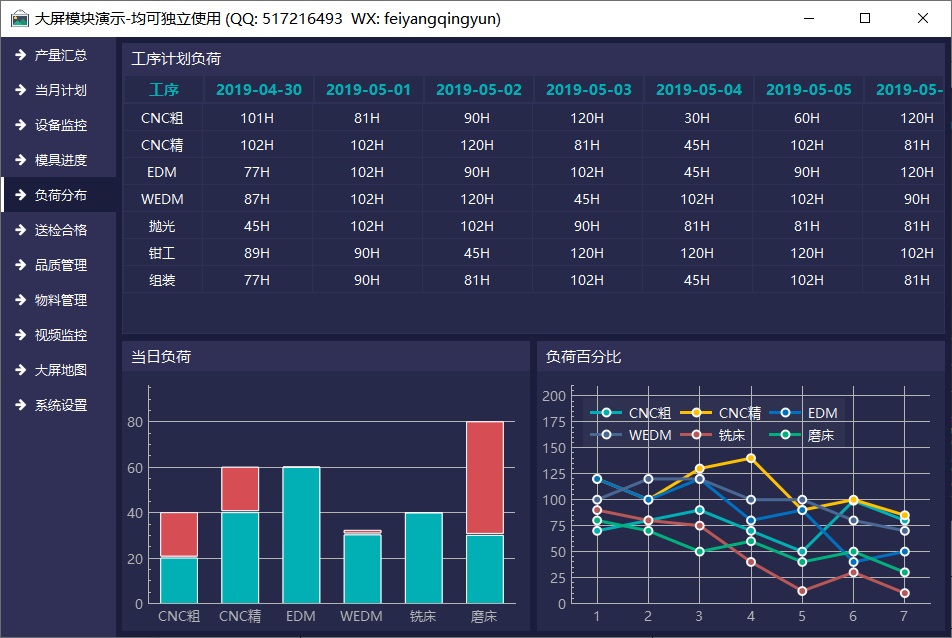
Task: Click the 工序 column header
Action: [163, 90]
